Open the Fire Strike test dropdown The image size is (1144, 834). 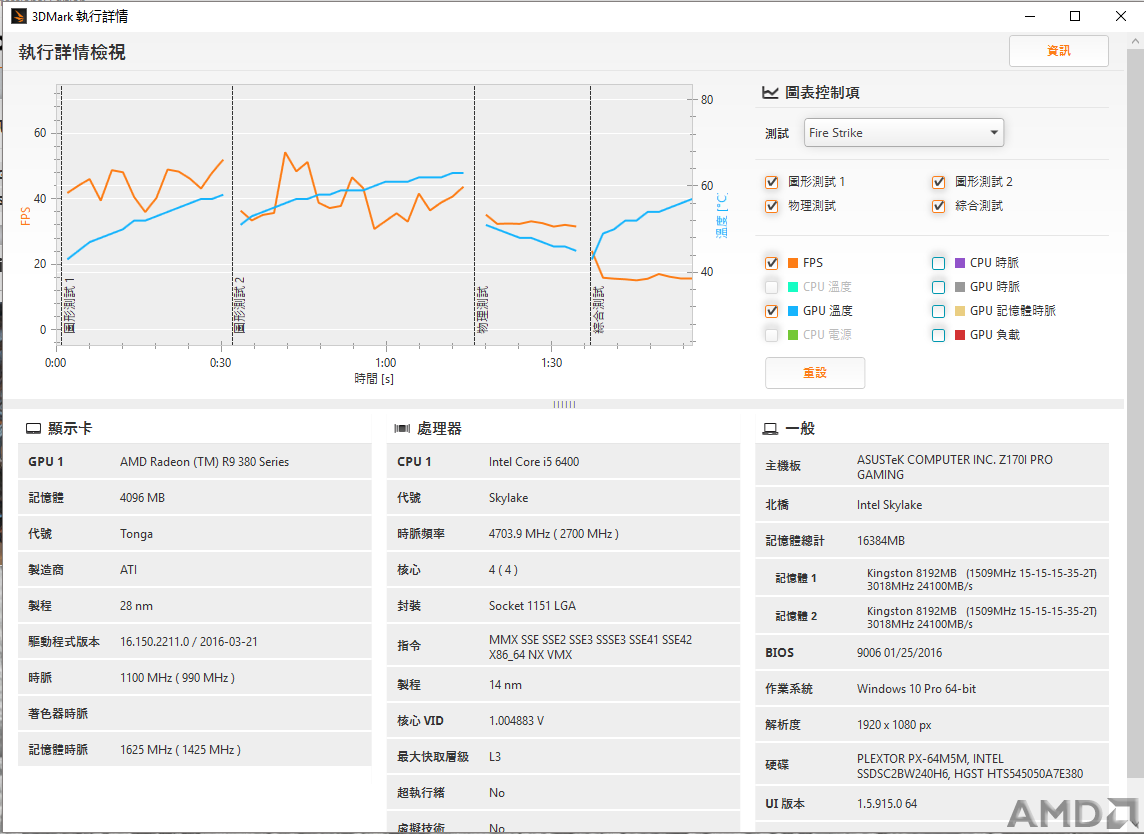coord(904,133)
